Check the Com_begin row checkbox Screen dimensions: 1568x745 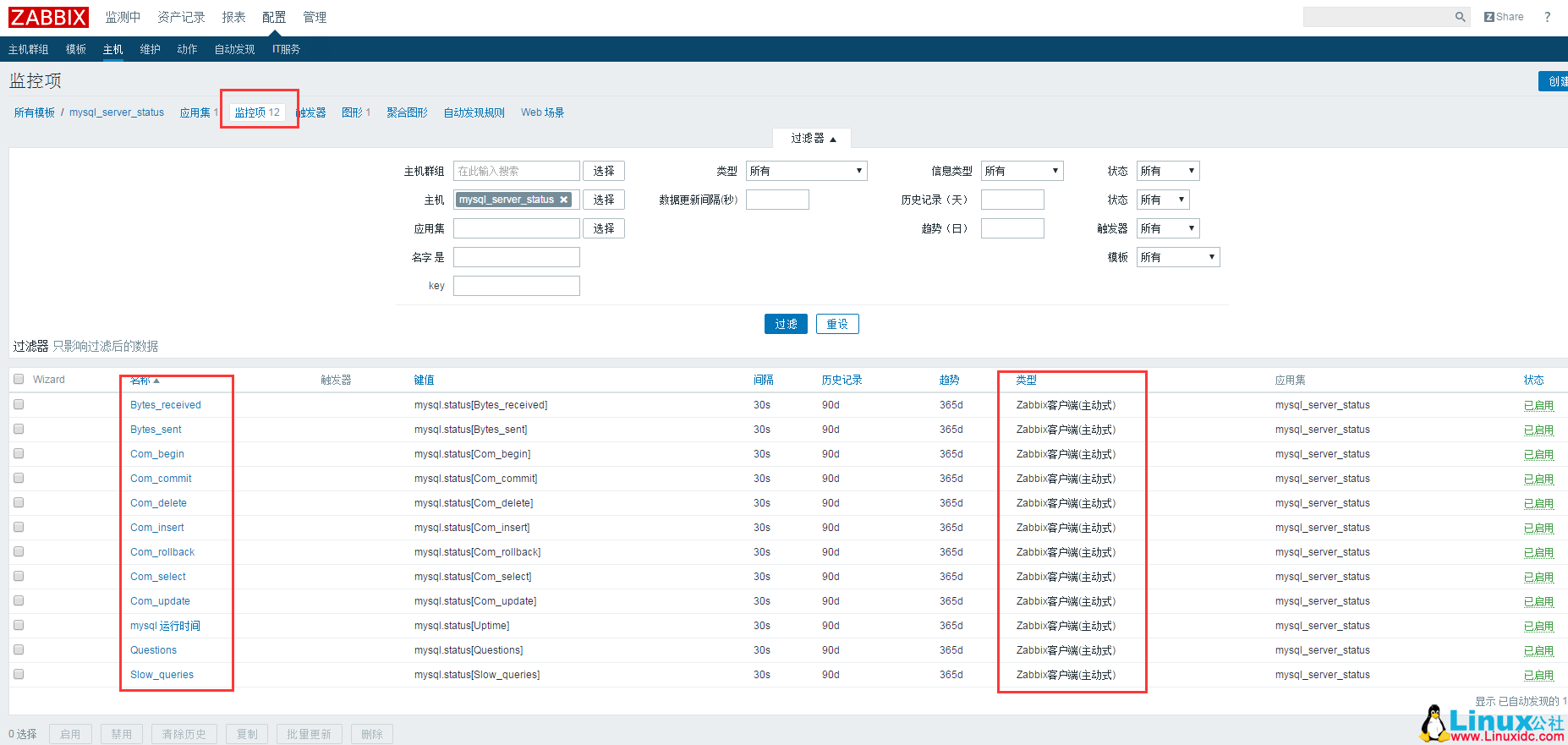19,453
